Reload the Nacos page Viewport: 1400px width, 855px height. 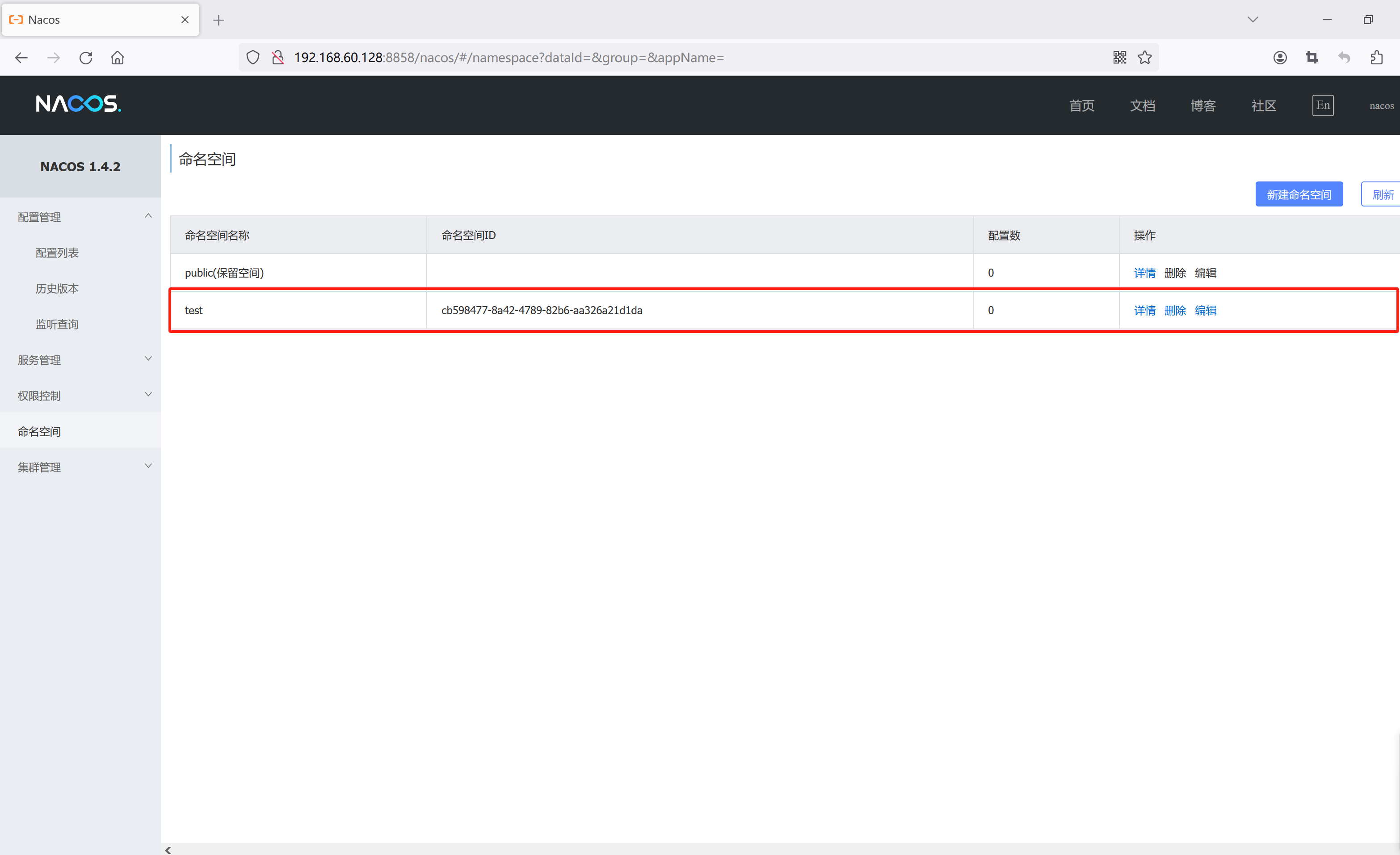point(86,57)
